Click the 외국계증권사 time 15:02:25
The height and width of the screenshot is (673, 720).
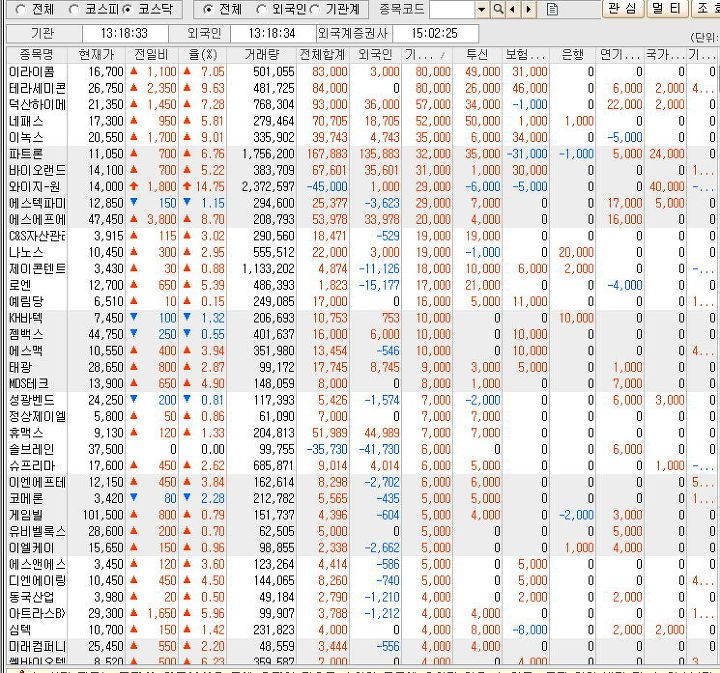coord(435,34)
